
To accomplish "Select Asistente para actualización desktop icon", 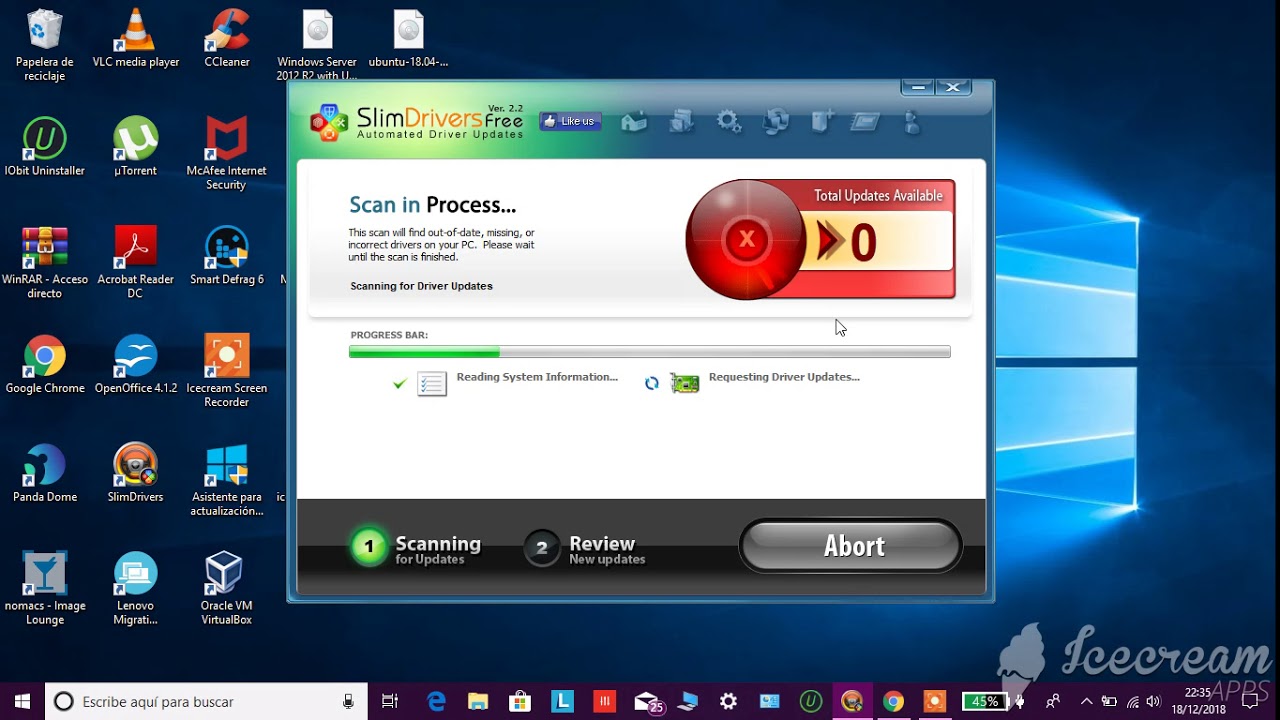I will coord(227,480).
